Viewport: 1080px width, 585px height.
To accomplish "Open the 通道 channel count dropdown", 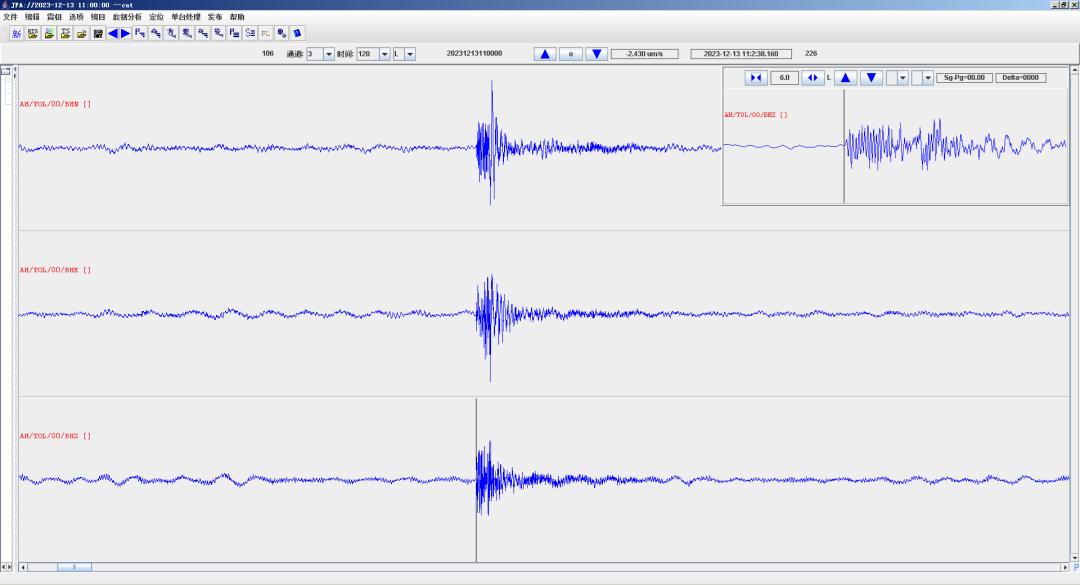I will pyautogui.click(x=329, y=54).
